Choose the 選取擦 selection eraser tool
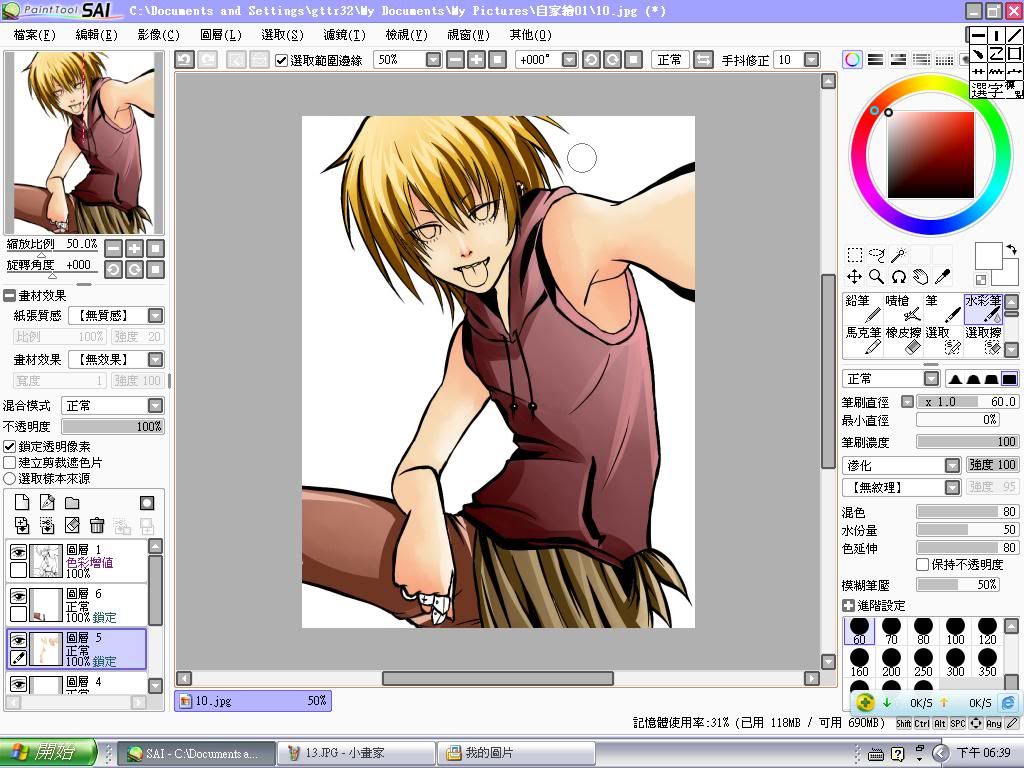The width and height of the screenshot is (1024, 768). (984, 340)
